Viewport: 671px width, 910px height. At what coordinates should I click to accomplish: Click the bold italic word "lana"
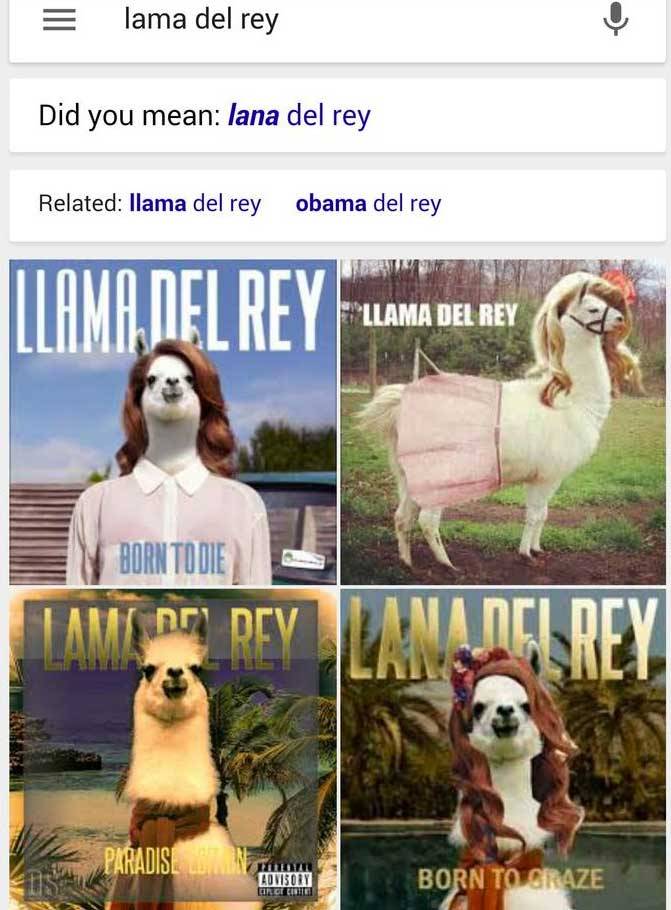(x=253, y=115)
